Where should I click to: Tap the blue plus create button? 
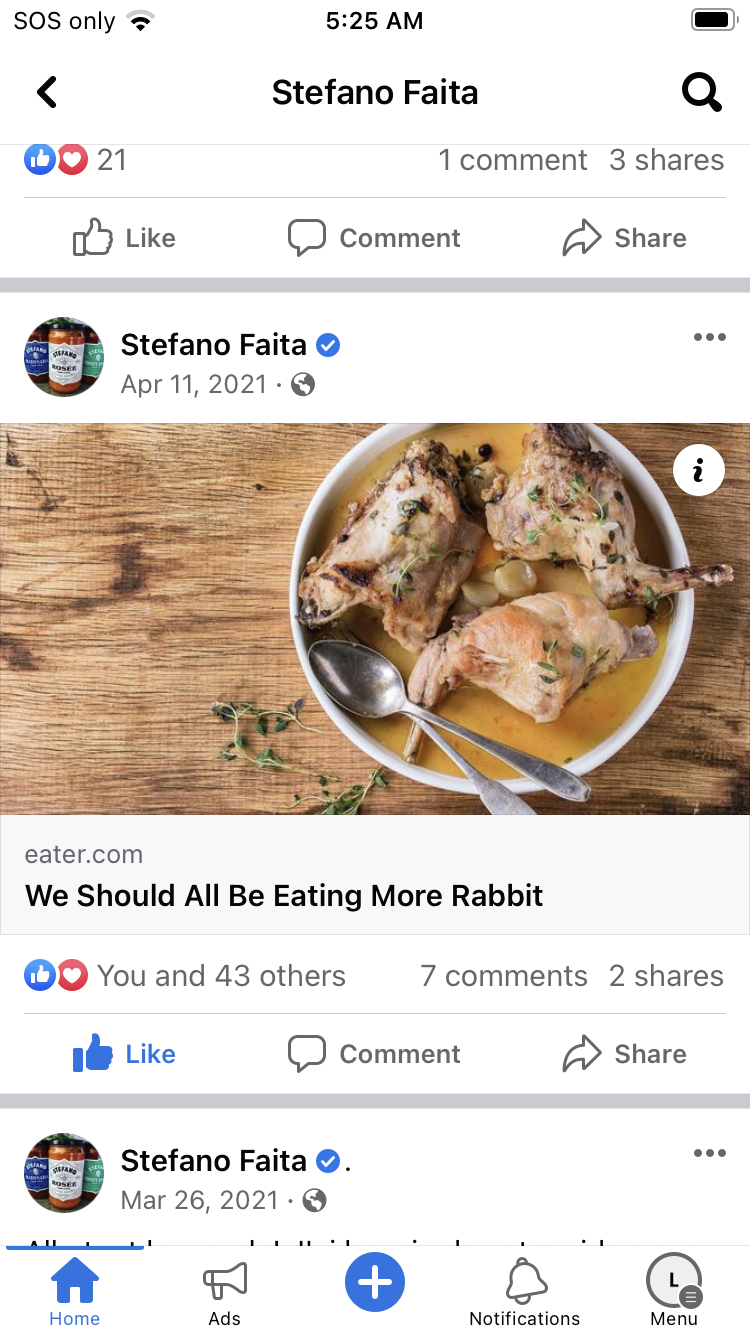(375, 1281)
